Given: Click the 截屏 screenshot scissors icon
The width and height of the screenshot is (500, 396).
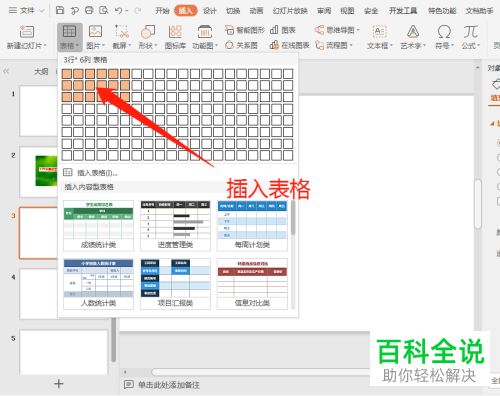Looking at the screenshot, I should pyautogui.click(x=122, y=32).
